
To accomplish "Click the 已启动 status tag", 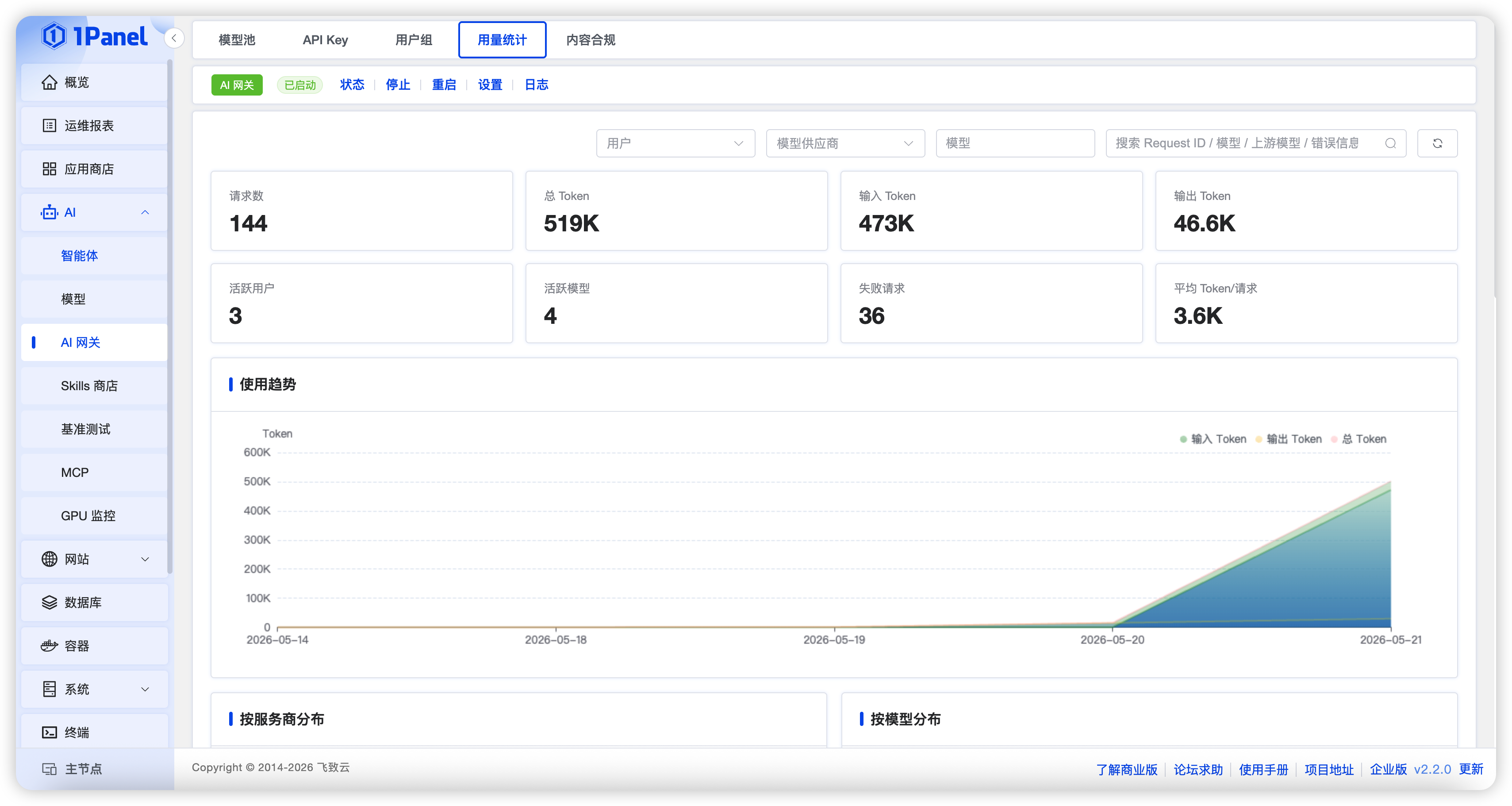I will coord(300,85).
